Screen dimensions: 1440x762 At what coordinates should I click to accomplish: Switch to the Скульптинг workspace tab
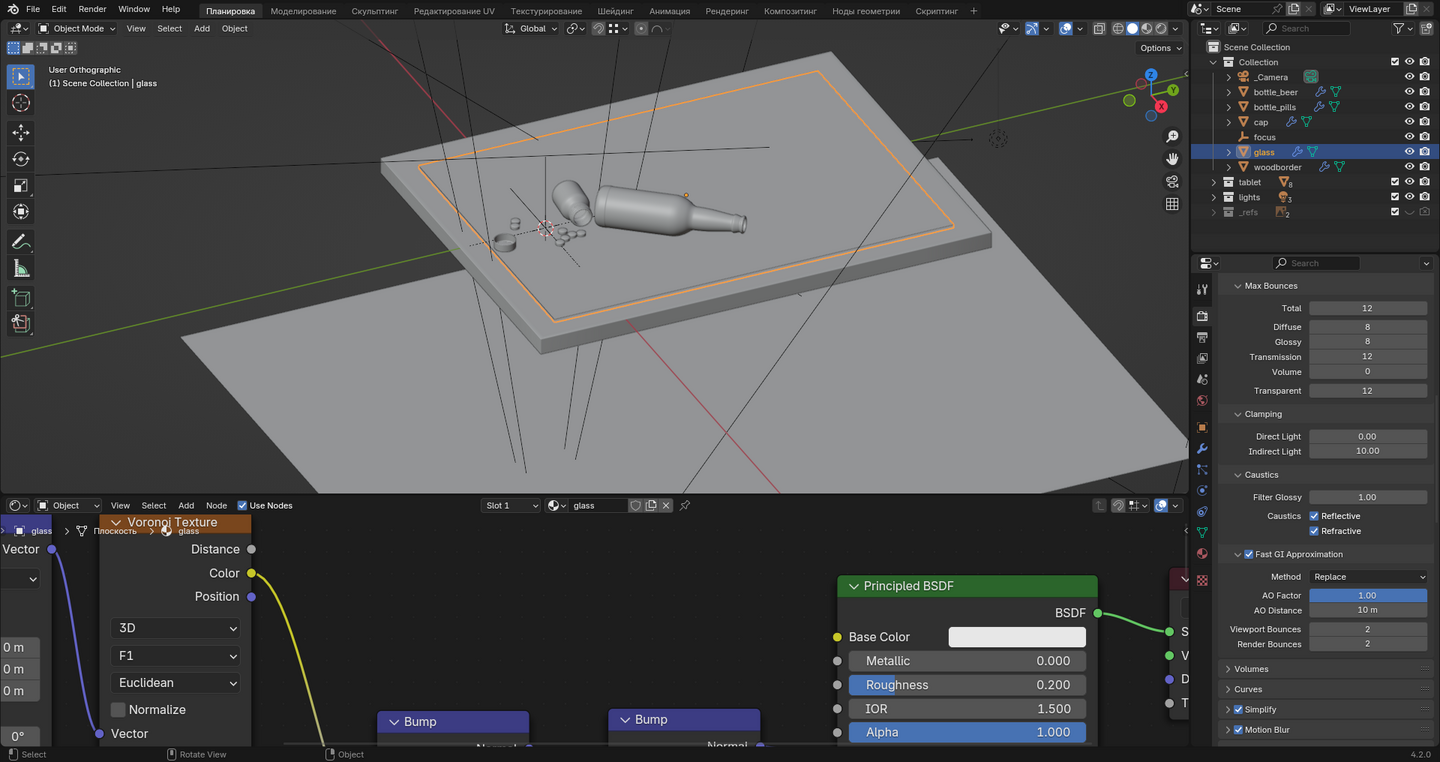[374, 11]
